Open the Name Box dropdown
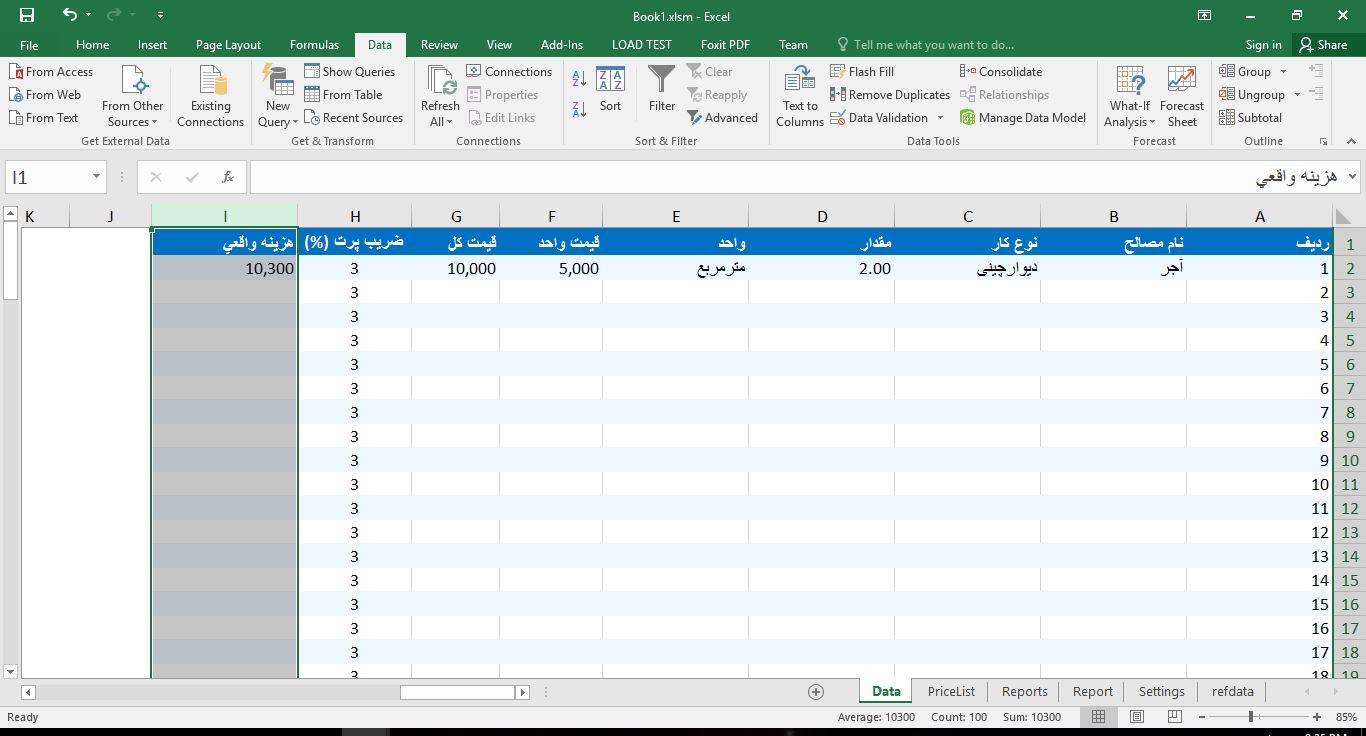1366x736 pixels. coord(96,177)
